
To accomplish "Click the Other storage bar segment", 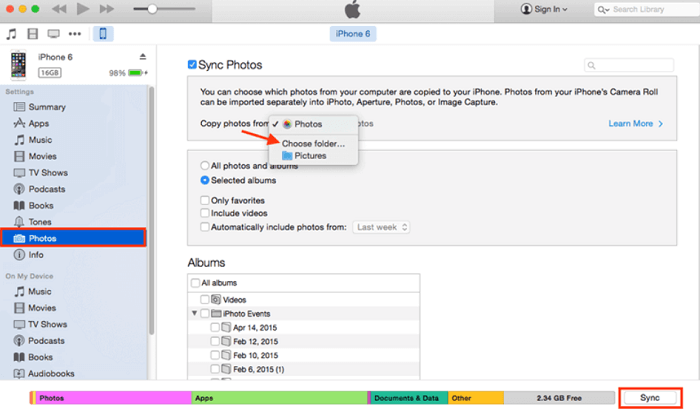I will click(476, 398).
